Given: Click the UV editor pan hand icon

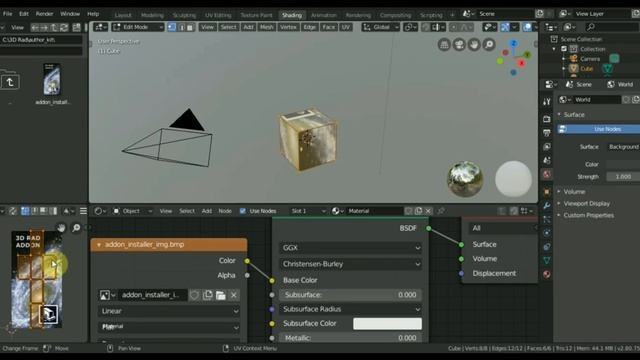Looking at the screenshot, I should (x=61, y=228).
